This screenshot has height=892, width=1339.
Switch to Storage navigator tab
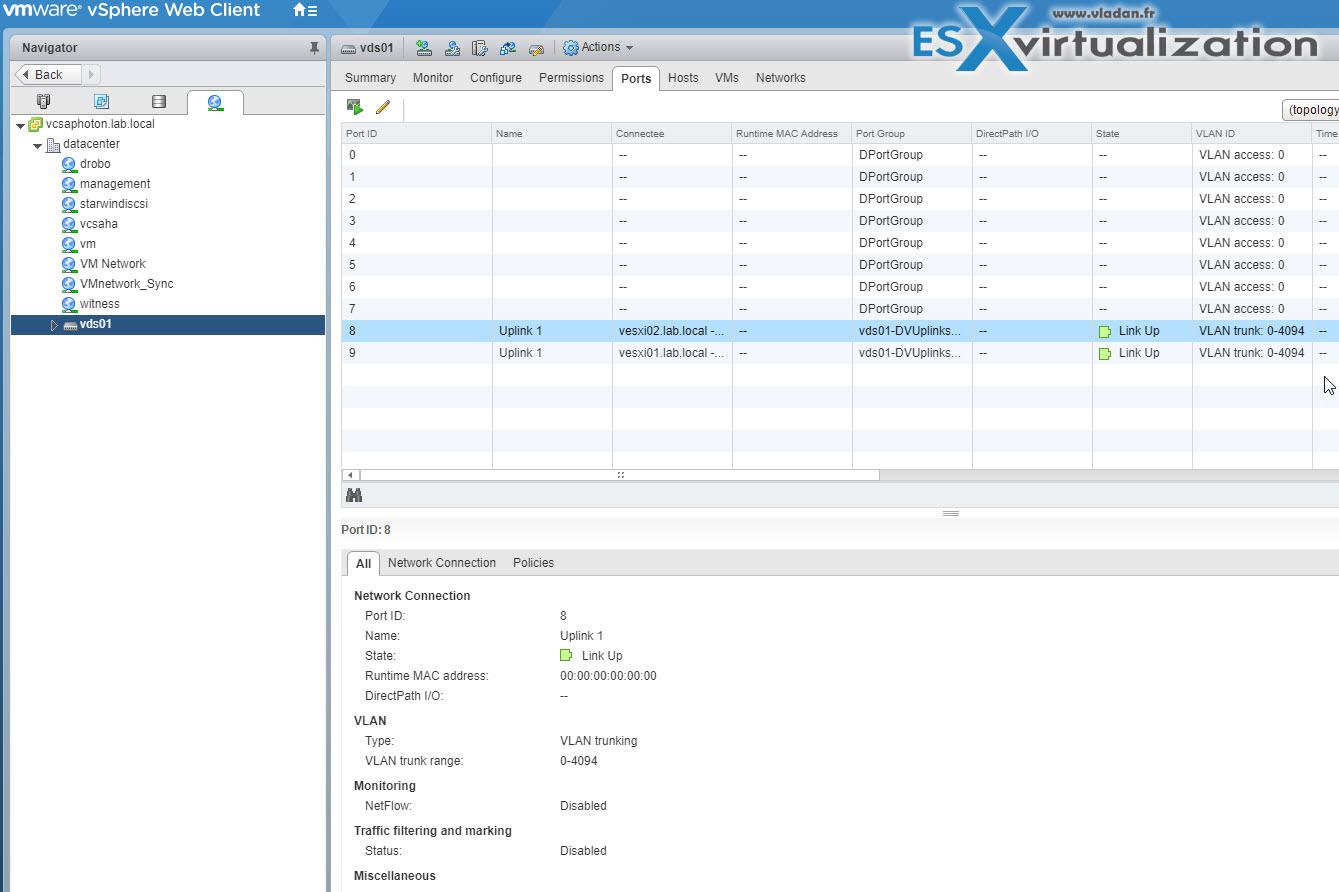pyautogui.click(x=158, y=102)
